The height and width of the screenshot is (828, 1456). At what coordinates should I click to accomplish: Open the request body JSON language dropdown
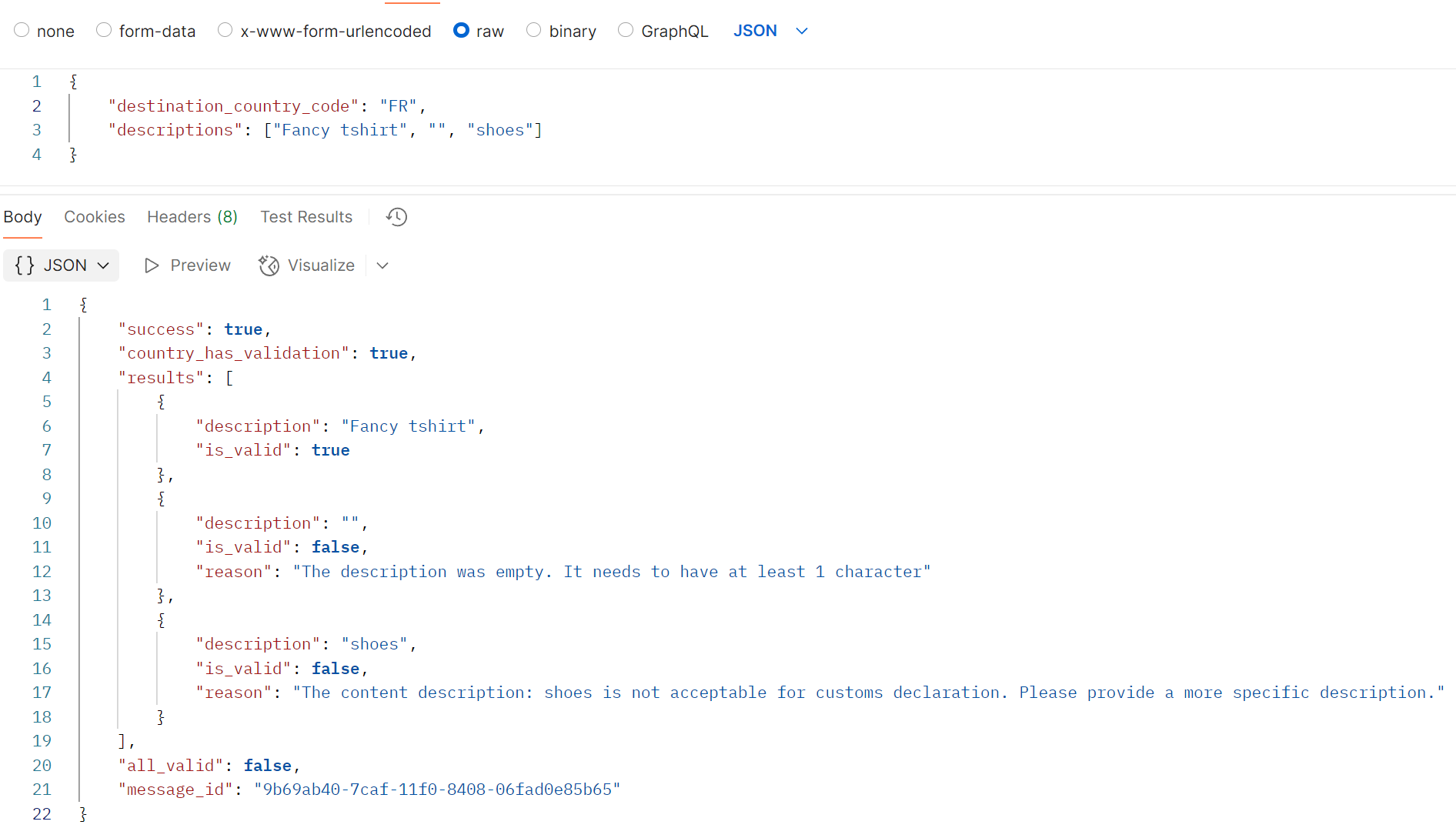770,31
